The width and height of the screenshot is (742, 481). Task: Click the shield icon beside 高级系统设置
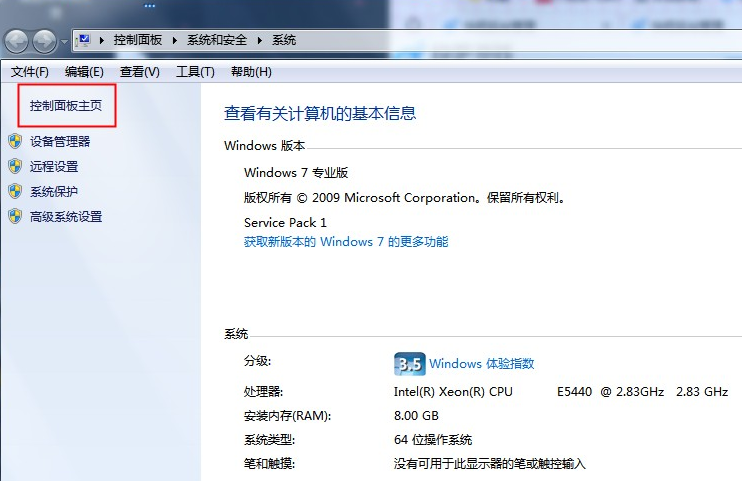pyautogui.click(x=15, y=217)
